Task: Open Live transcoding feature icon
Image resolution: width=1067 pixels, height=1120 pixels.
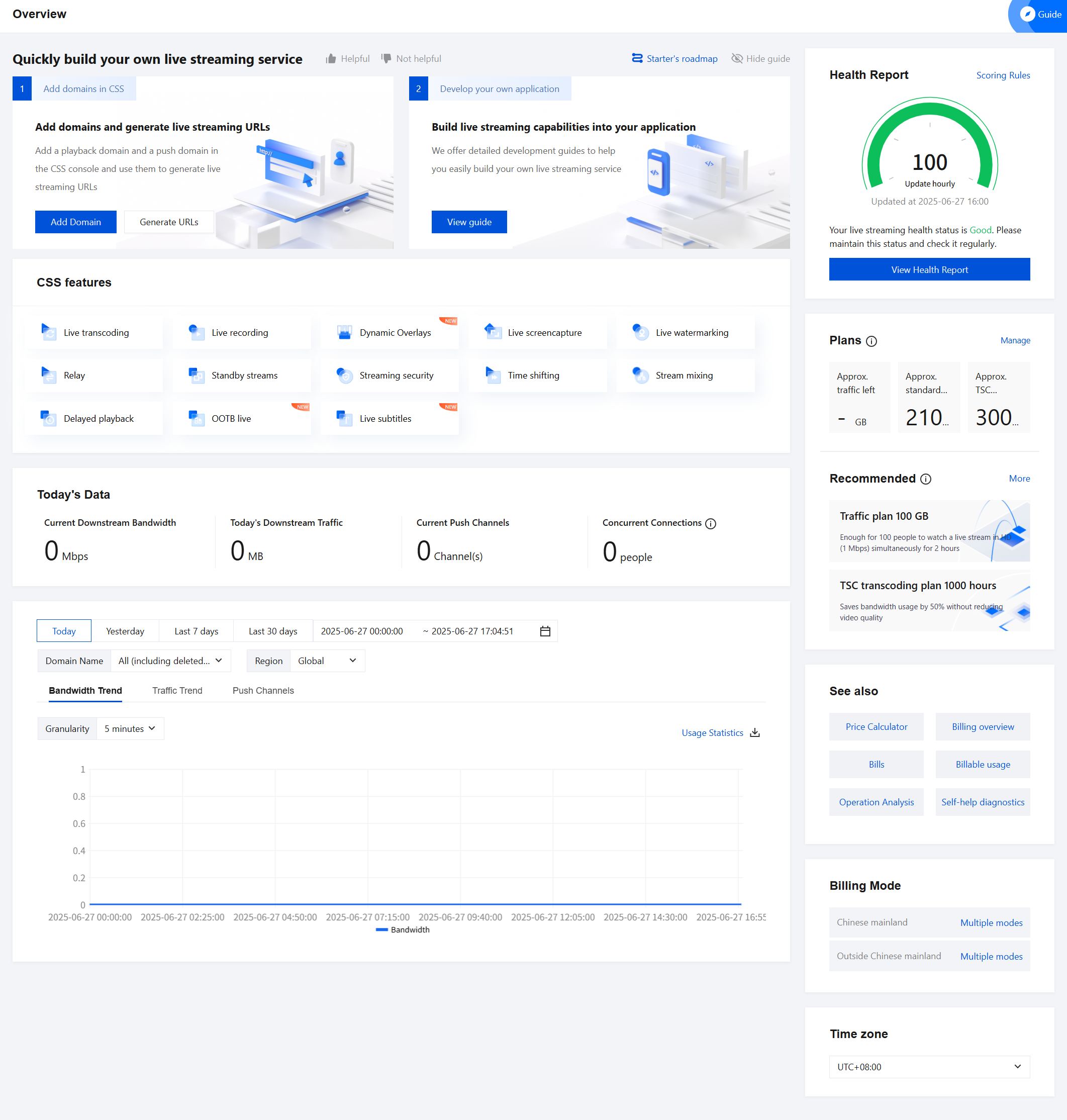Action: point(49,332)
